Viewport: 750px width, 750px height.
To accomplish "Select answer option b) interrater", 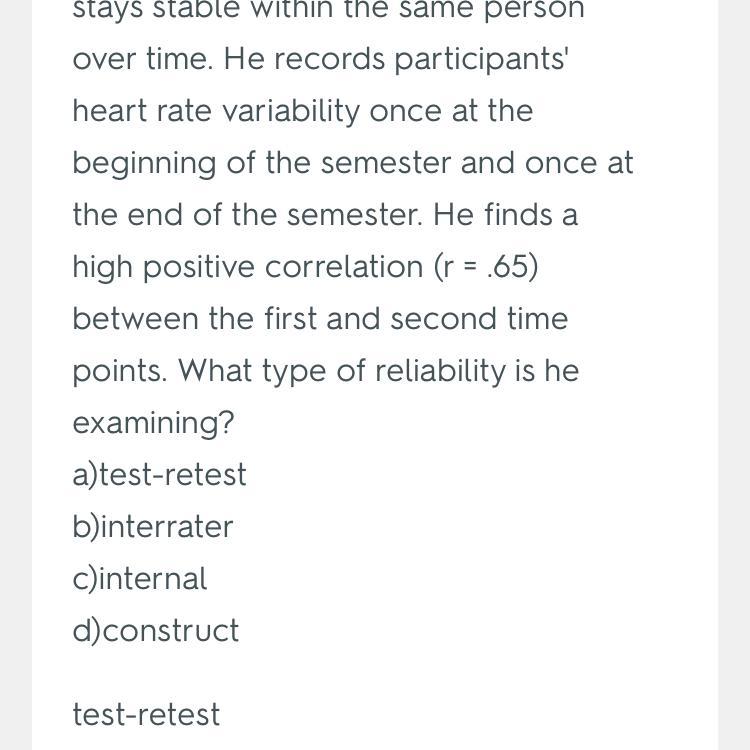I will tap(152, 526).
